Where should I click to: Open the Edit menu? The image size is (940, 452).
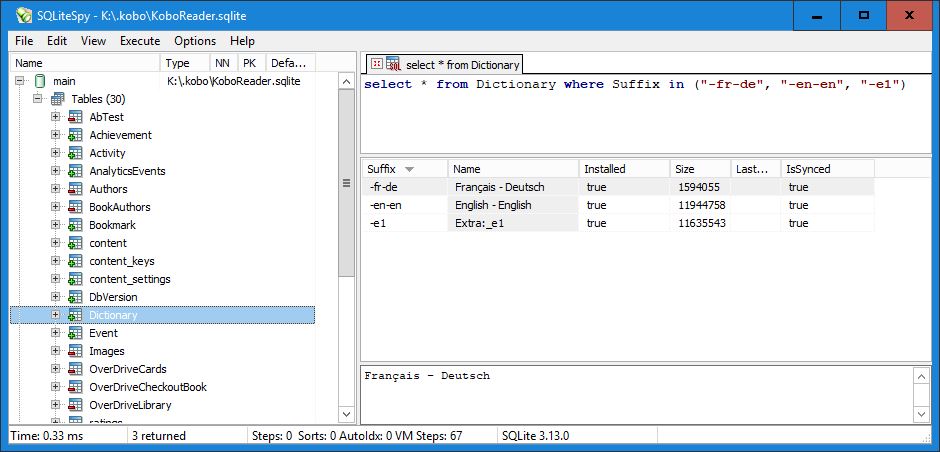[57, 41]
